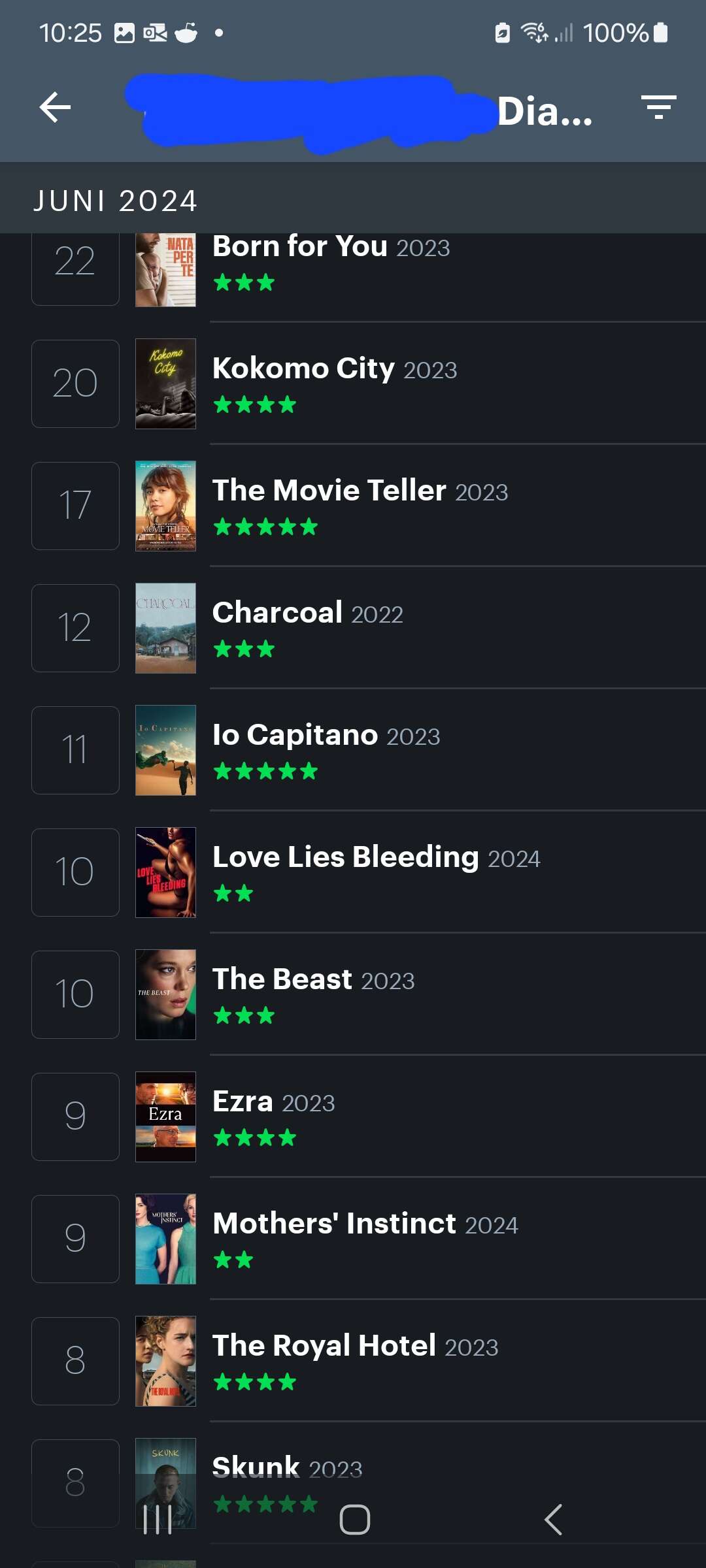The image size is (706, 1568).
Task: Open Mothers' Instinct title entry
Action: coord(365,1224)
